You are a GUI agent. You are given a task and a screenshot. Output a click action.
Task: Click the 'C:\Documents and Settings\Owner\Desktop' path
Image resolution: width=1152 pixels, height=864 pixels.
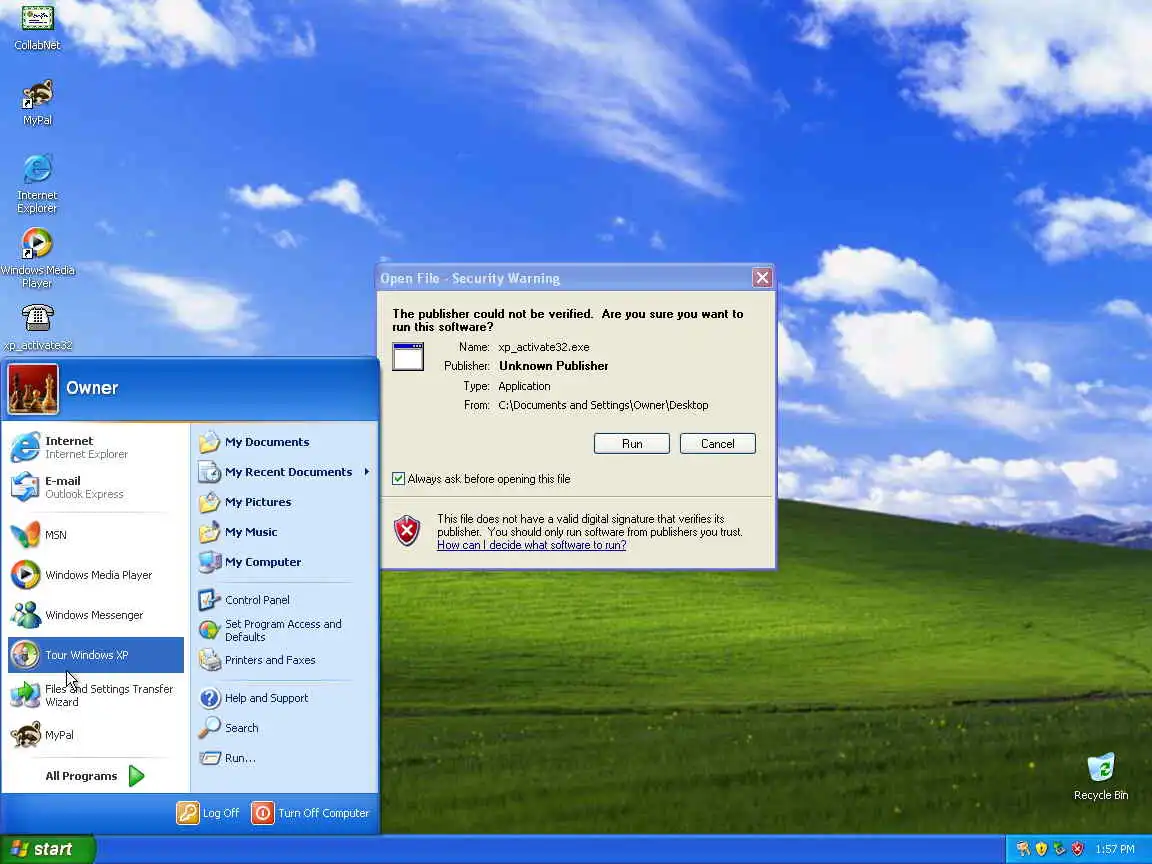click(x=603, y=405)
